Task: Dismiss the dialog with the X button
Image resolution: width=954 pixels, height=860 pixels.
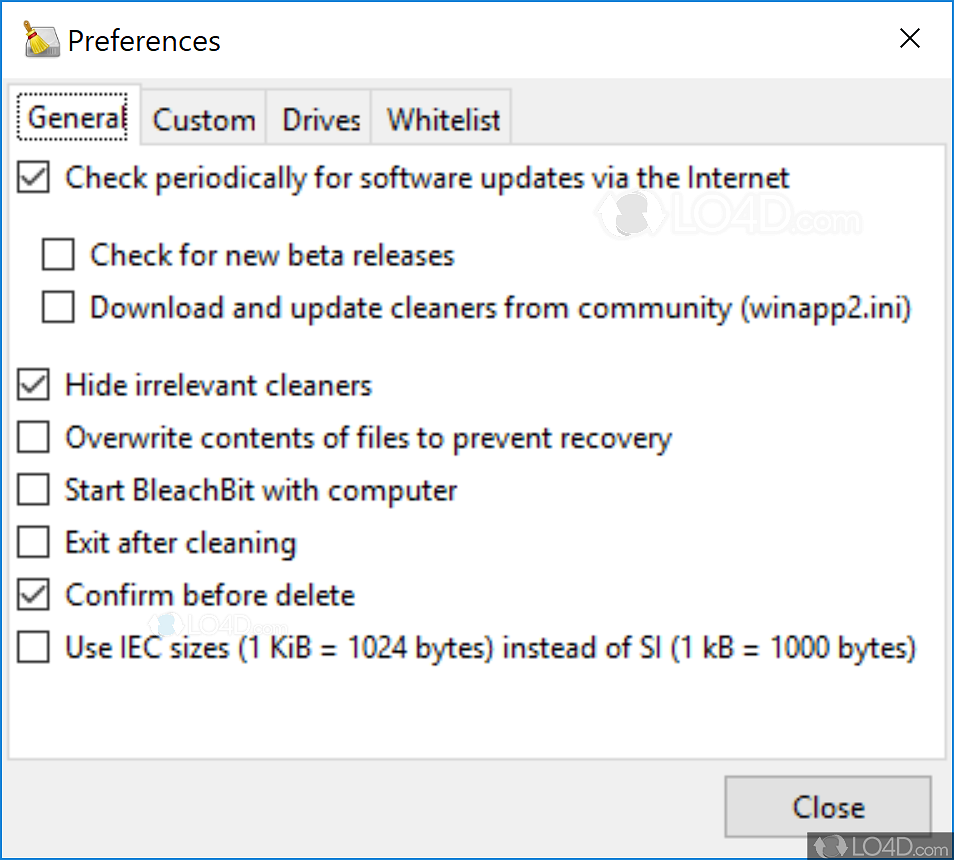Action: [x=909, y=38]
